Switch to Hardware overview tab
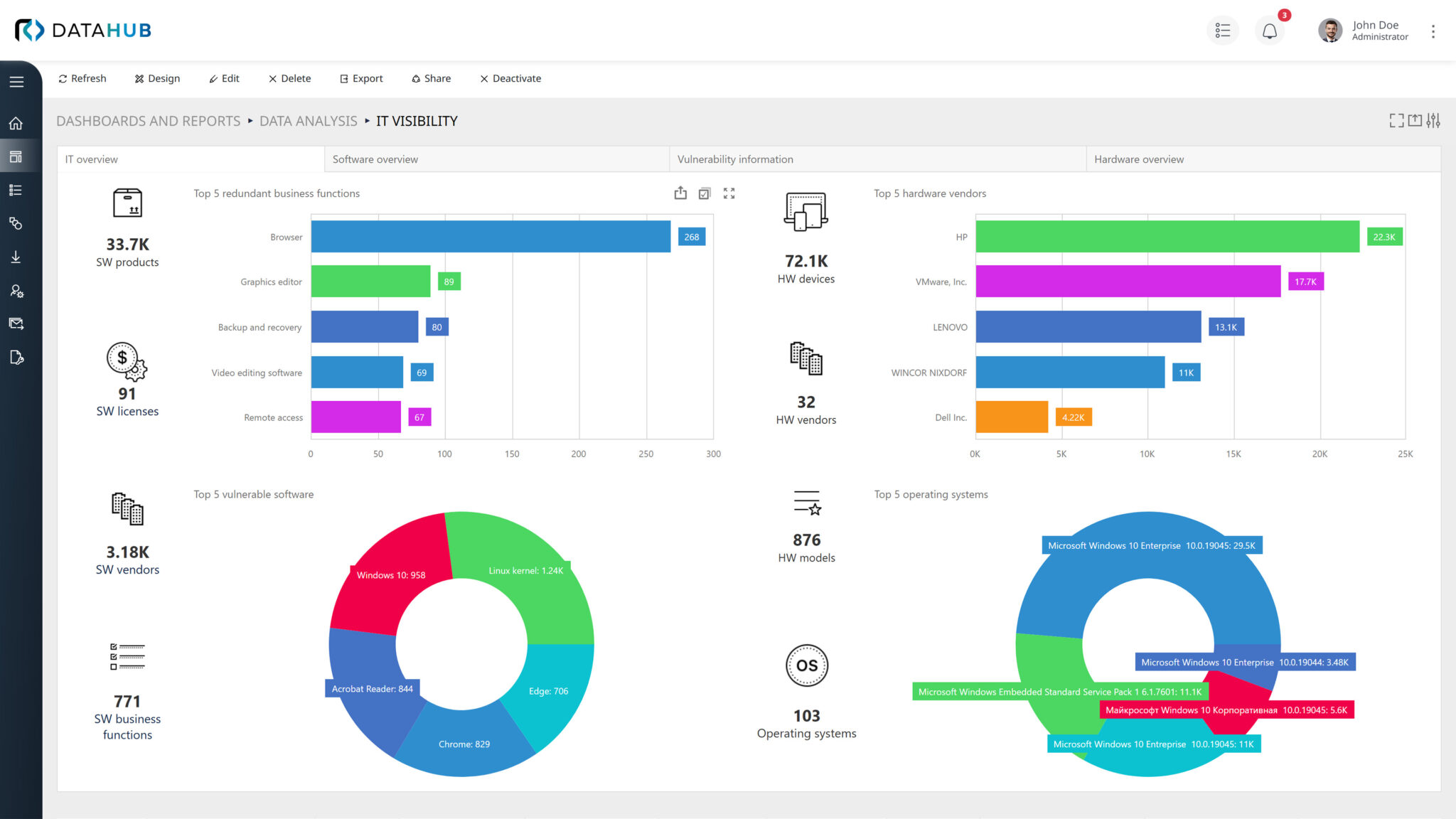Screen dimensions: 1456x819 pyautogui.click(x=1263, y=159)
